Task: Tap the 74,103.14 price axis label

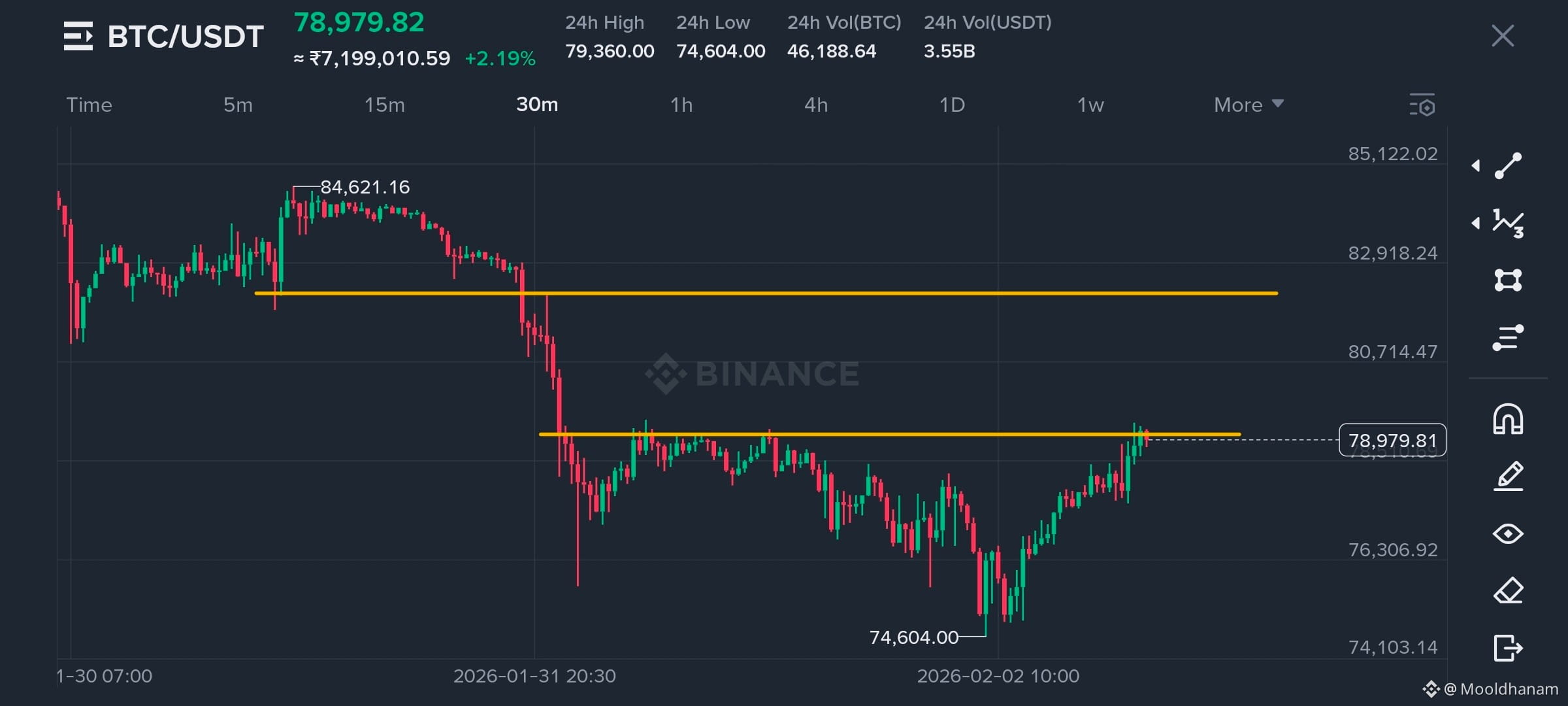Action: [x=1393, y=647]
